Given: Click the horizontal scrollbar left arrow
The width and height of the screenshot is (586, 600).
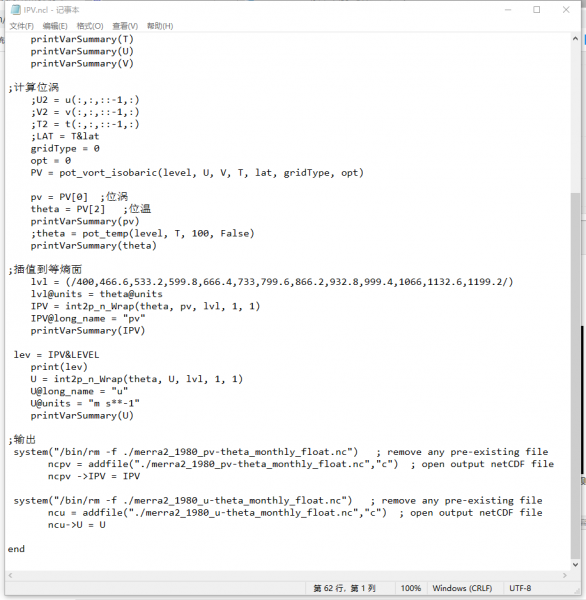Looking at the screenshot, I should 10,575.
